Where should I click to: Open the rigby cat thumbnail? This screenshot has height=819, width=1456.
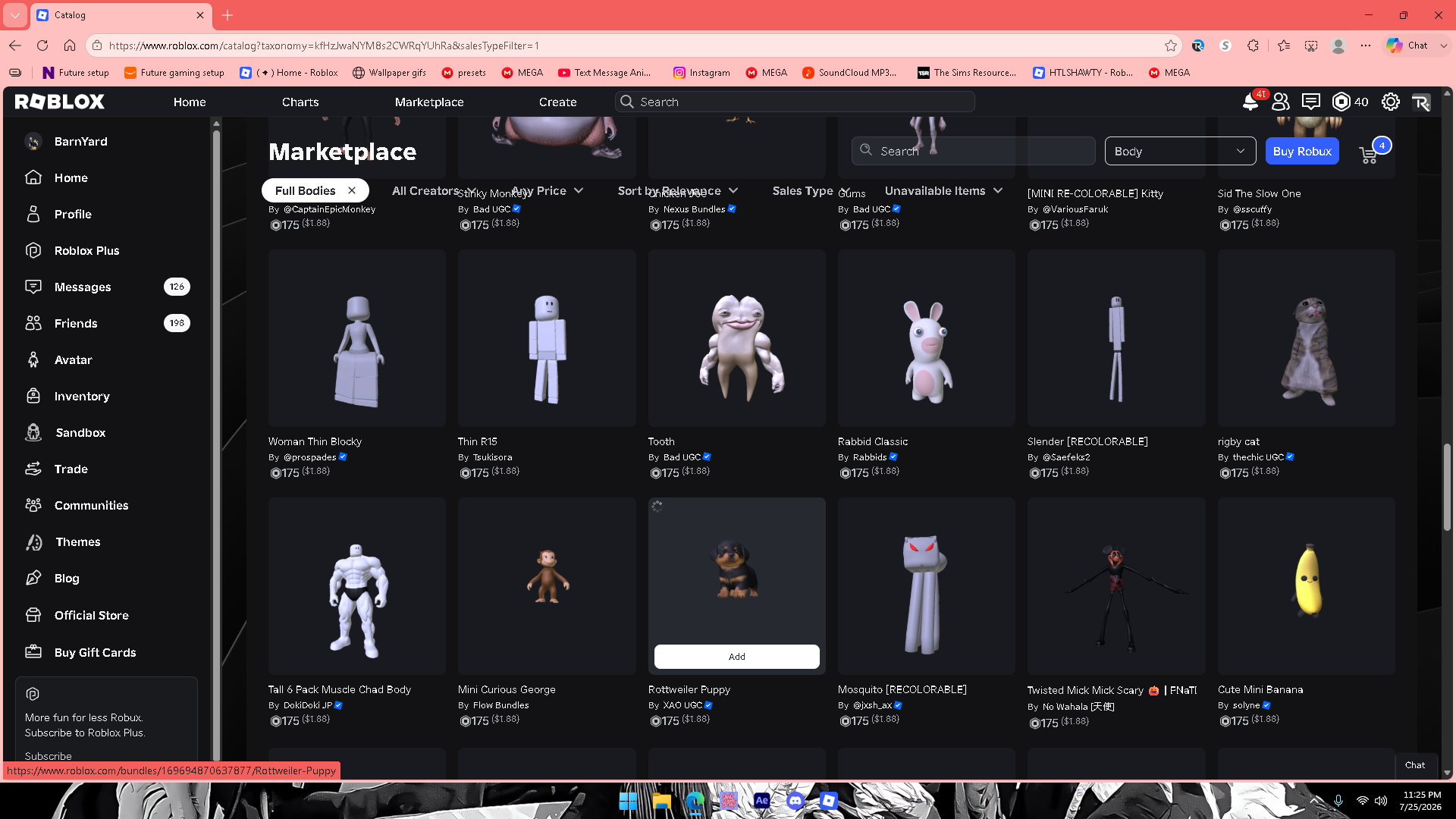coord(1306,338)
